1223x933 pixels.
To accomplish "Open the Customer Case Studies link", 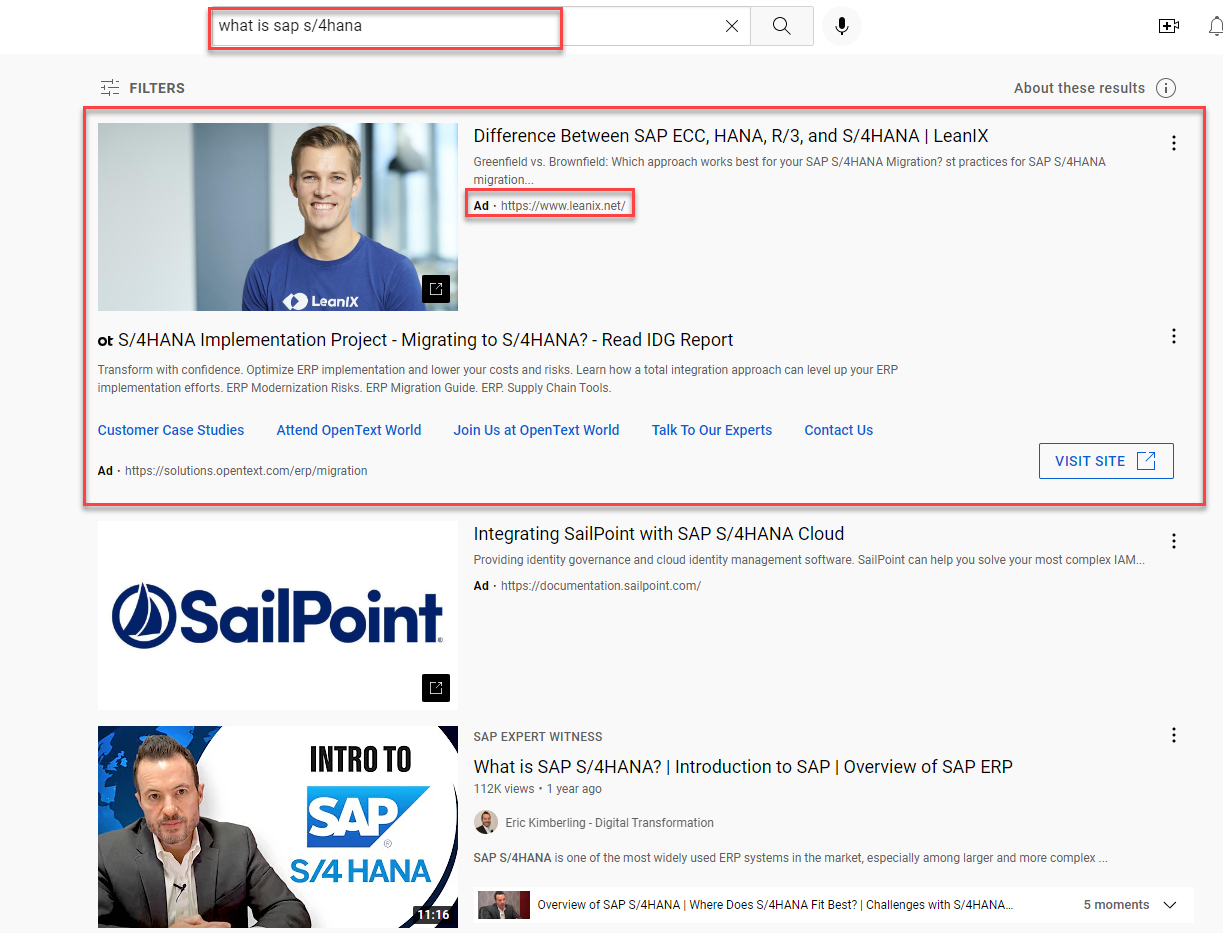I will [x=170, y=430].
